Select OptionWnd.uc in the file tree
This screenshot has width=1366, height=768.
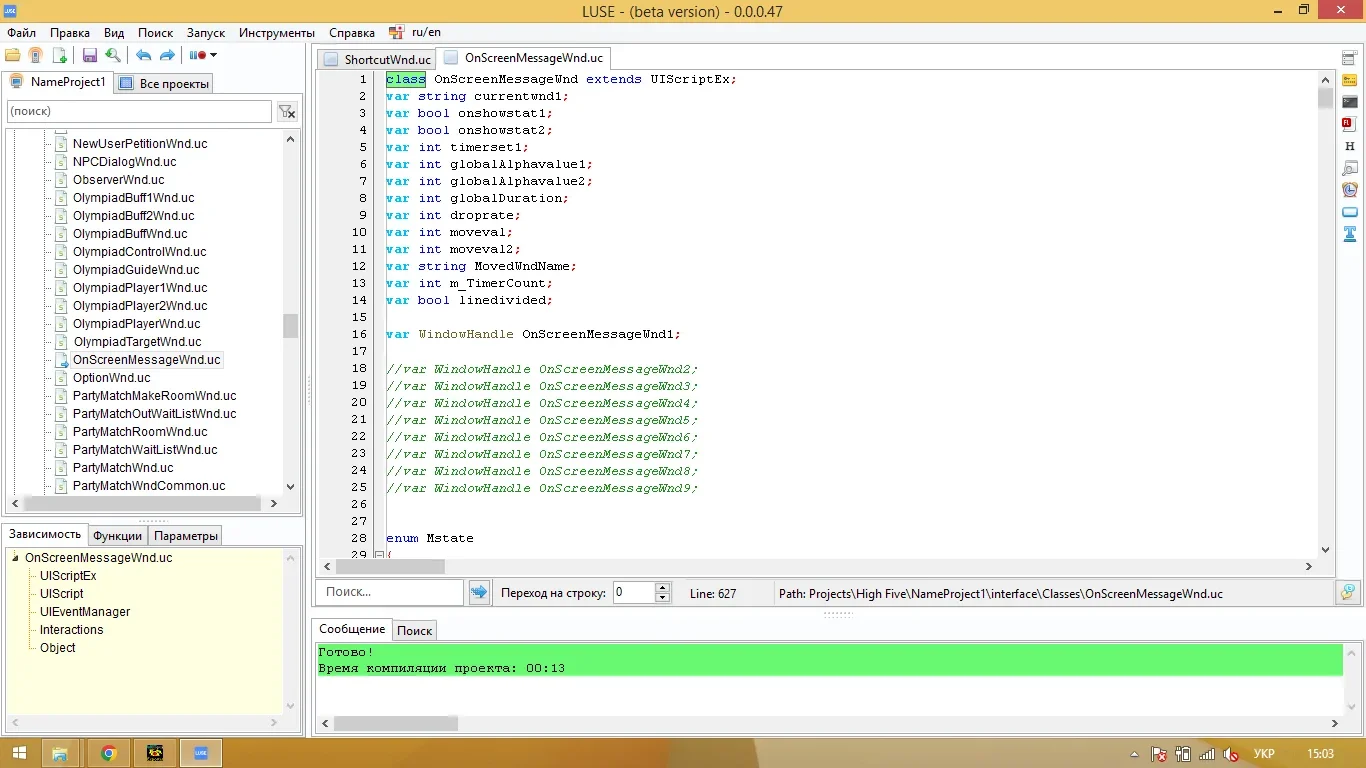point(111,378)
